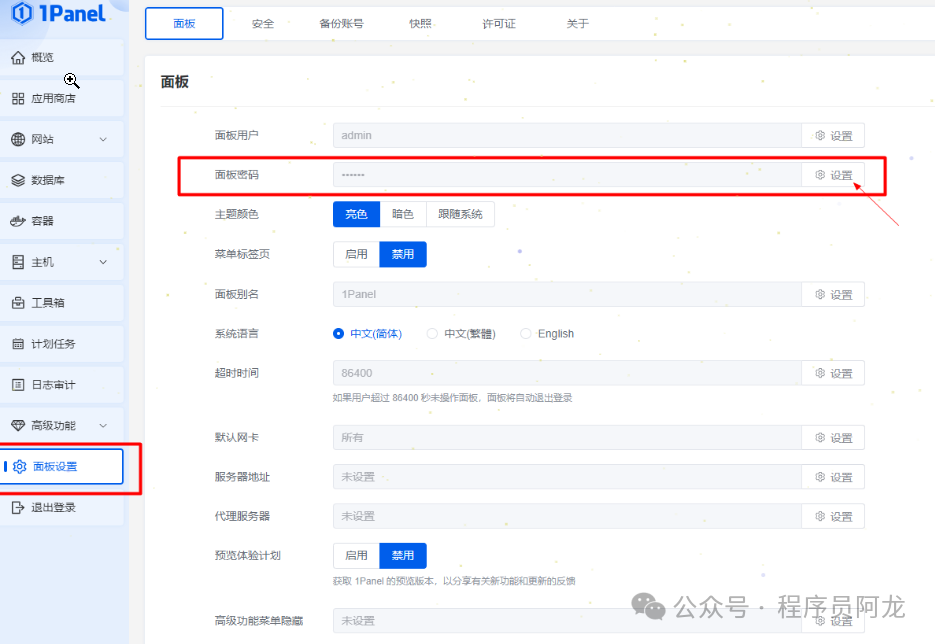Click the 数据库 layers icon
The width and height of the screenshot is (935, 644).
(18, 181)
